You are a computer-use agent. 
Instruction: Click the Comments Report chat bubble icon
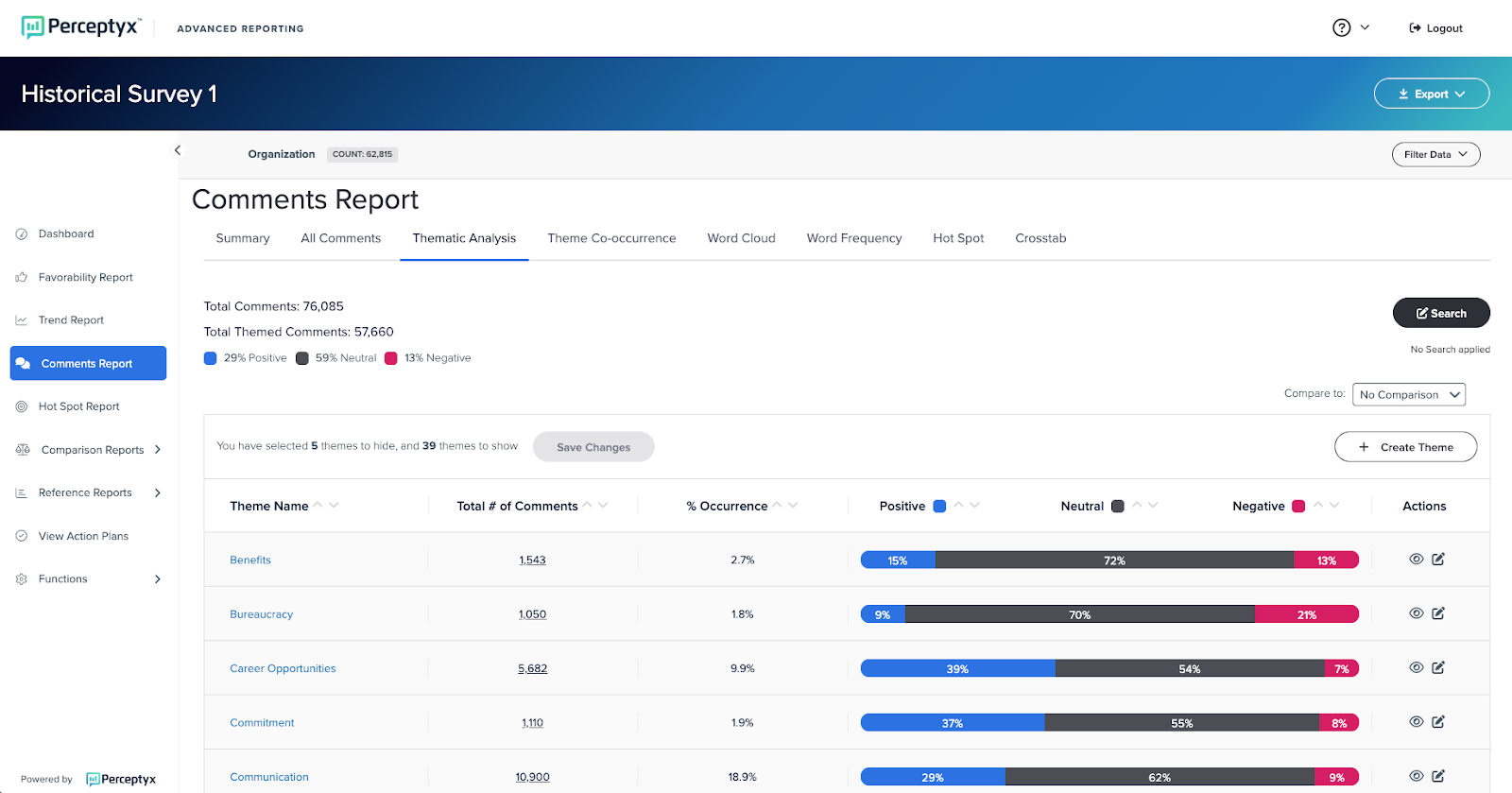(x=23, y=364)
